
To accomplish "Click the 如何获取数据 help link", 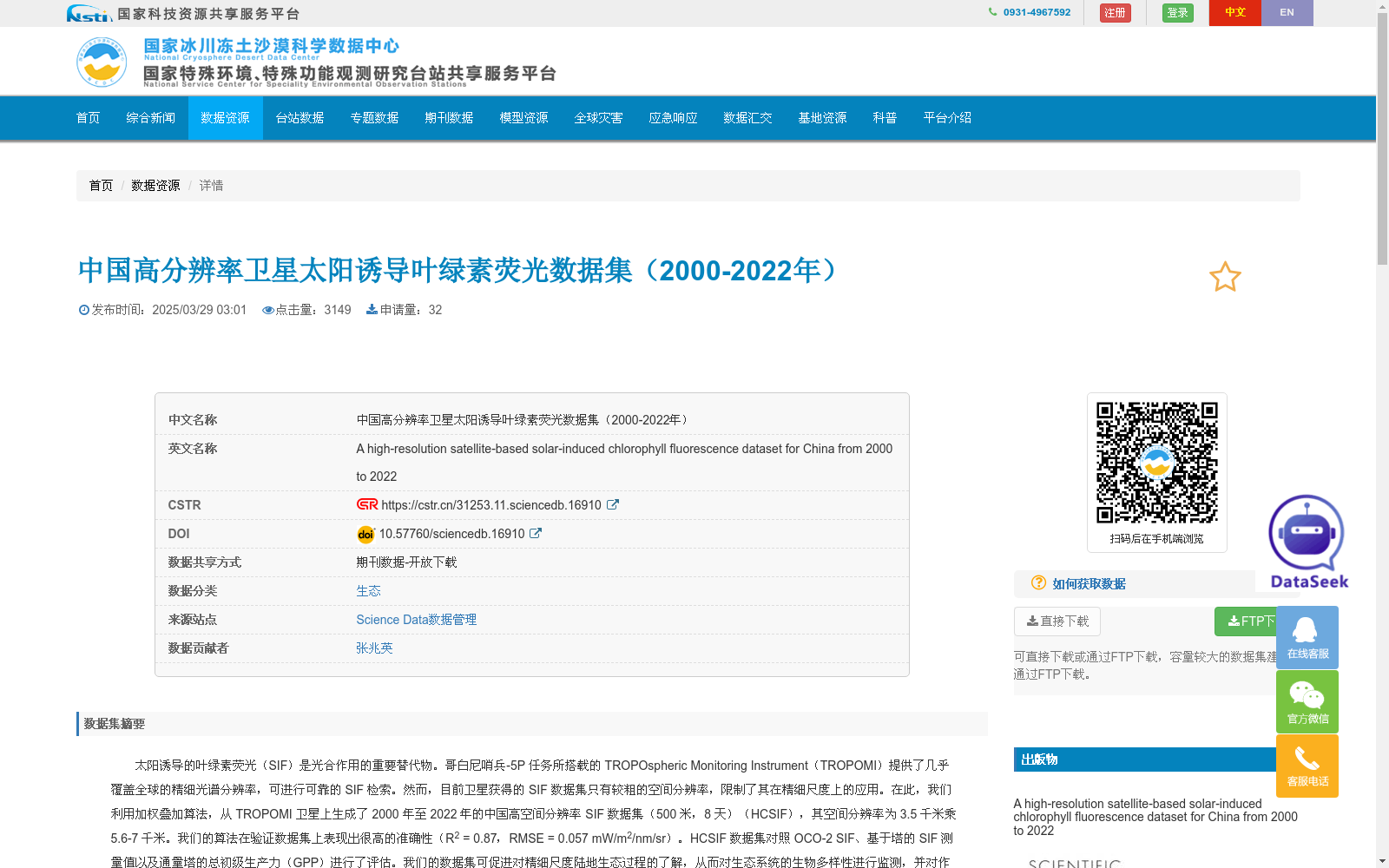I will click(x=1089, y=584).
